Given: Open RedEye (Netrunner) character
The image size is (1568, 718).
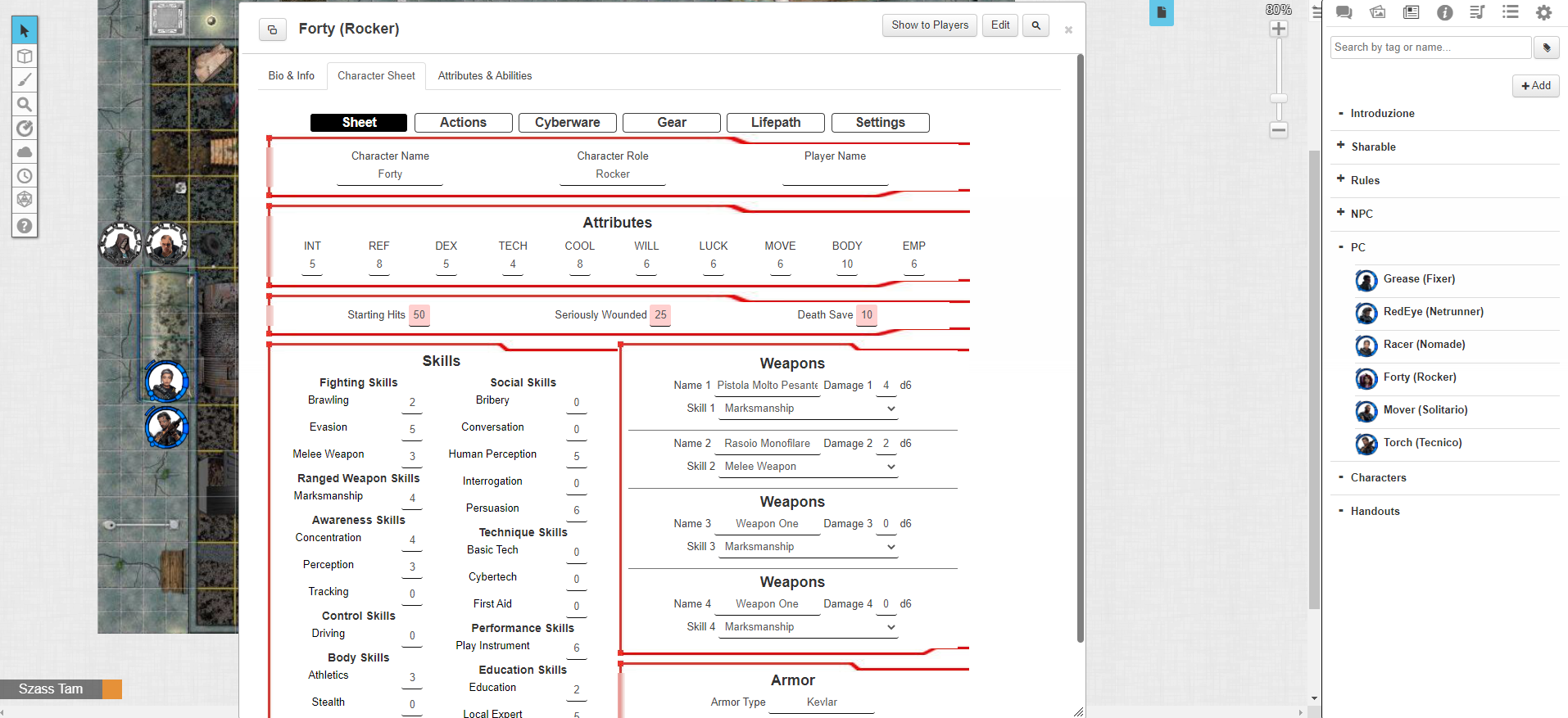Looking at the screenshot, I should click(1434, 312).
